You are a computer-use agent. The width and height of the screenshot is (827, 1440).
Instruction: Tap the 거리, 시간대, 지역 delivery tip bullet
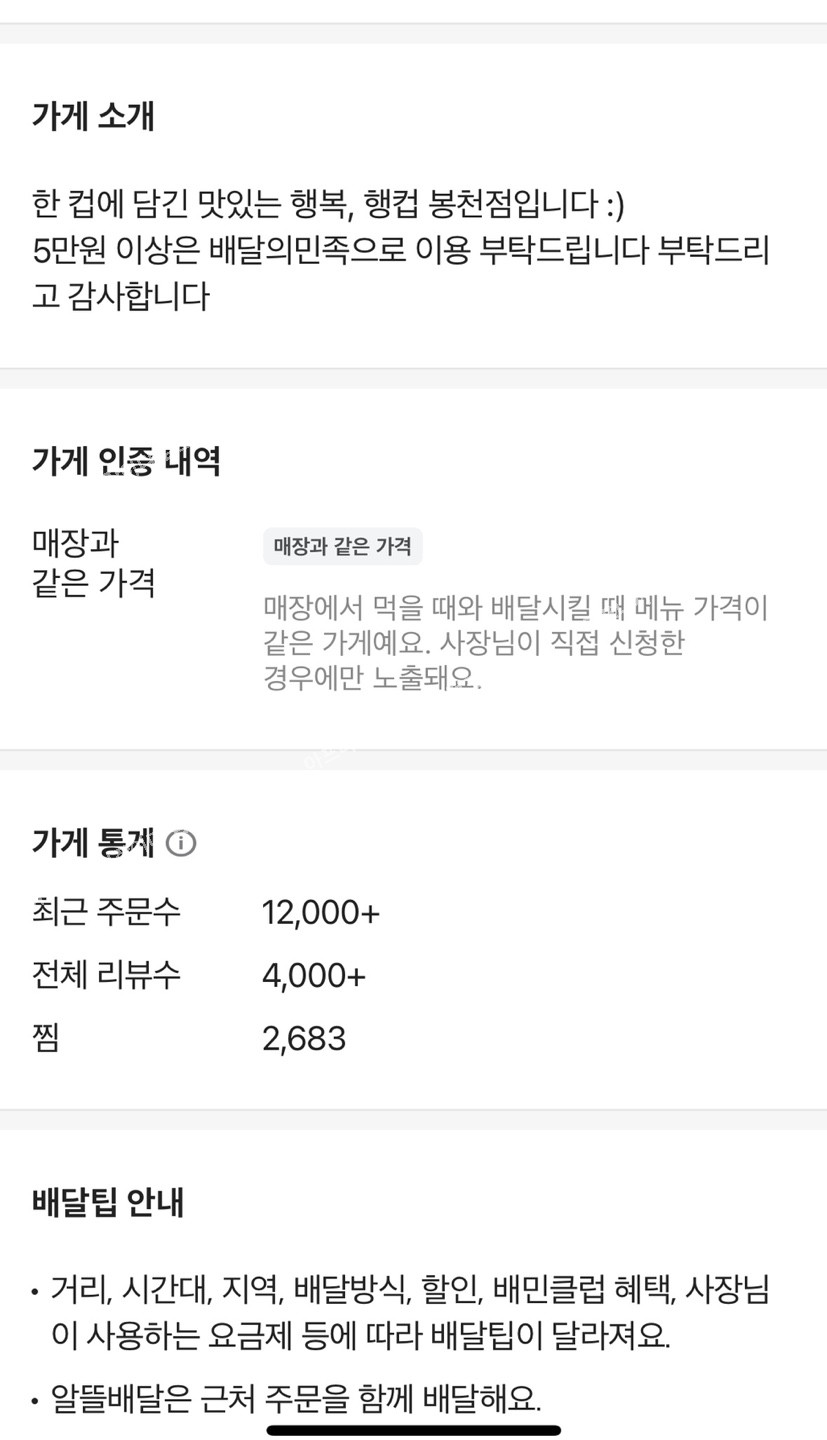pyautogui.click(x=410, y=1311)
